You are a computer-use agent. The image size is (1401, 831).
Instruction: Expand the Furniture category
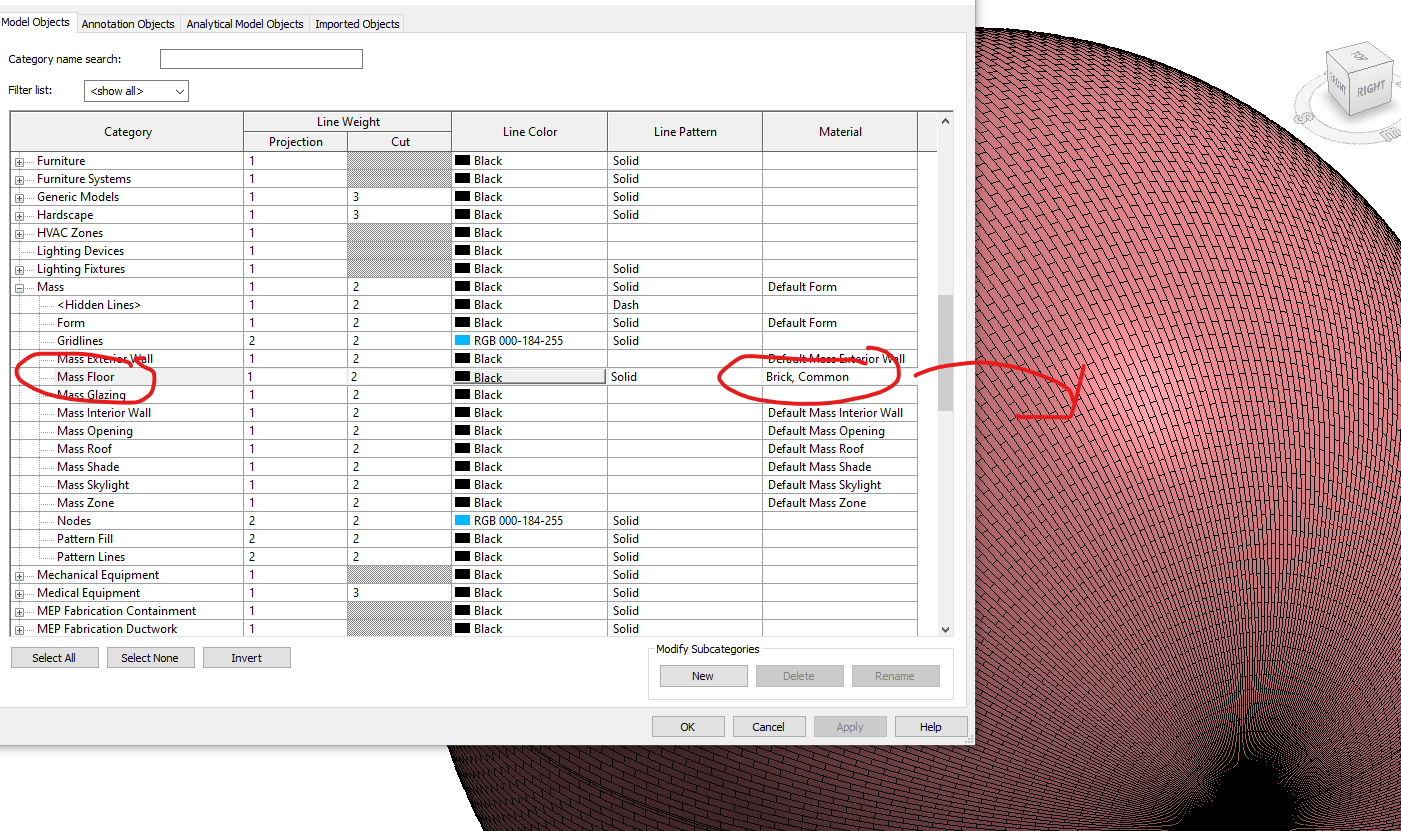coord(19,162)
